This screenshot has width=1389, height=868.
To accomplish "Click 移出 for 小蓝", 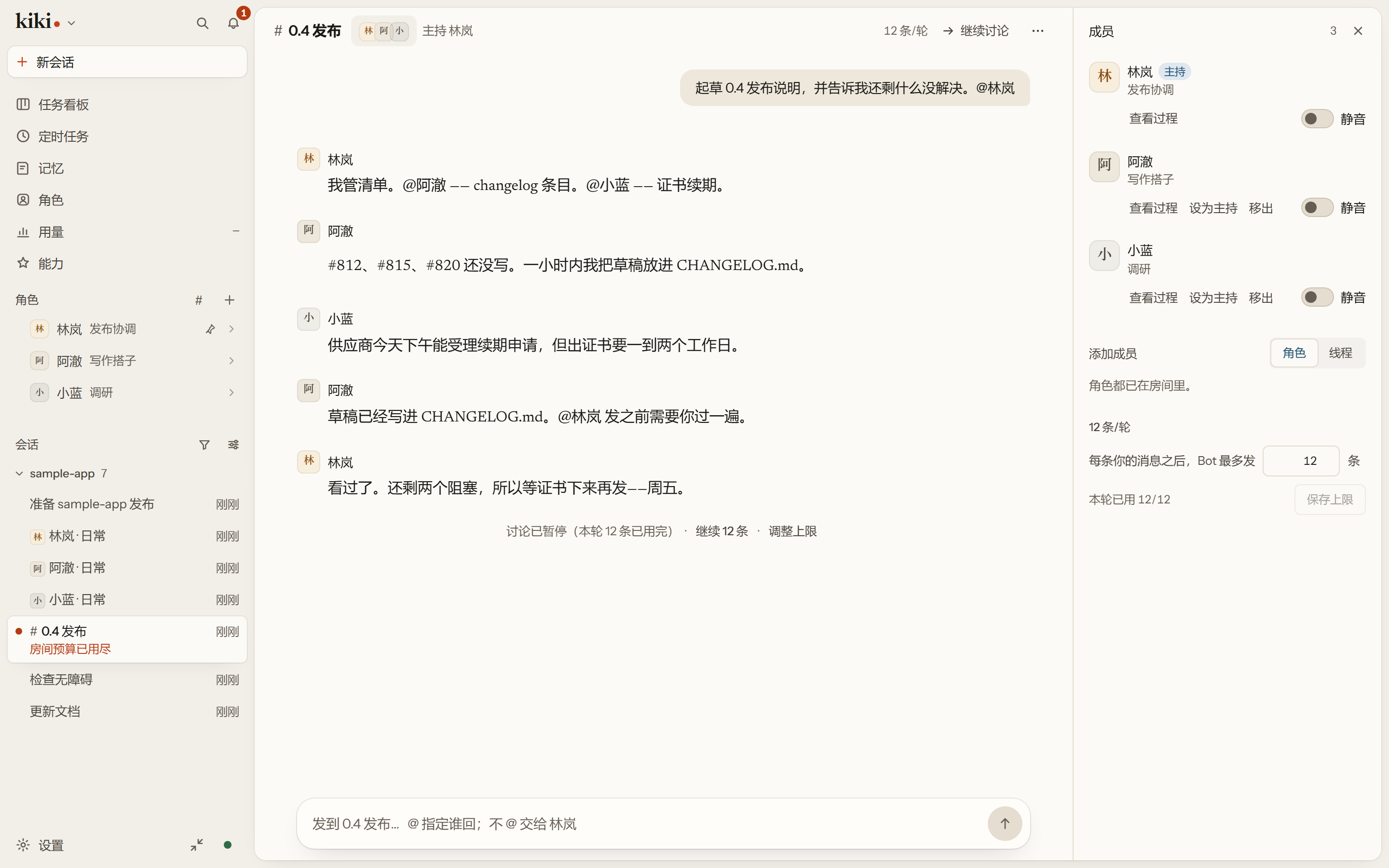I will [x=1261, y=298].
